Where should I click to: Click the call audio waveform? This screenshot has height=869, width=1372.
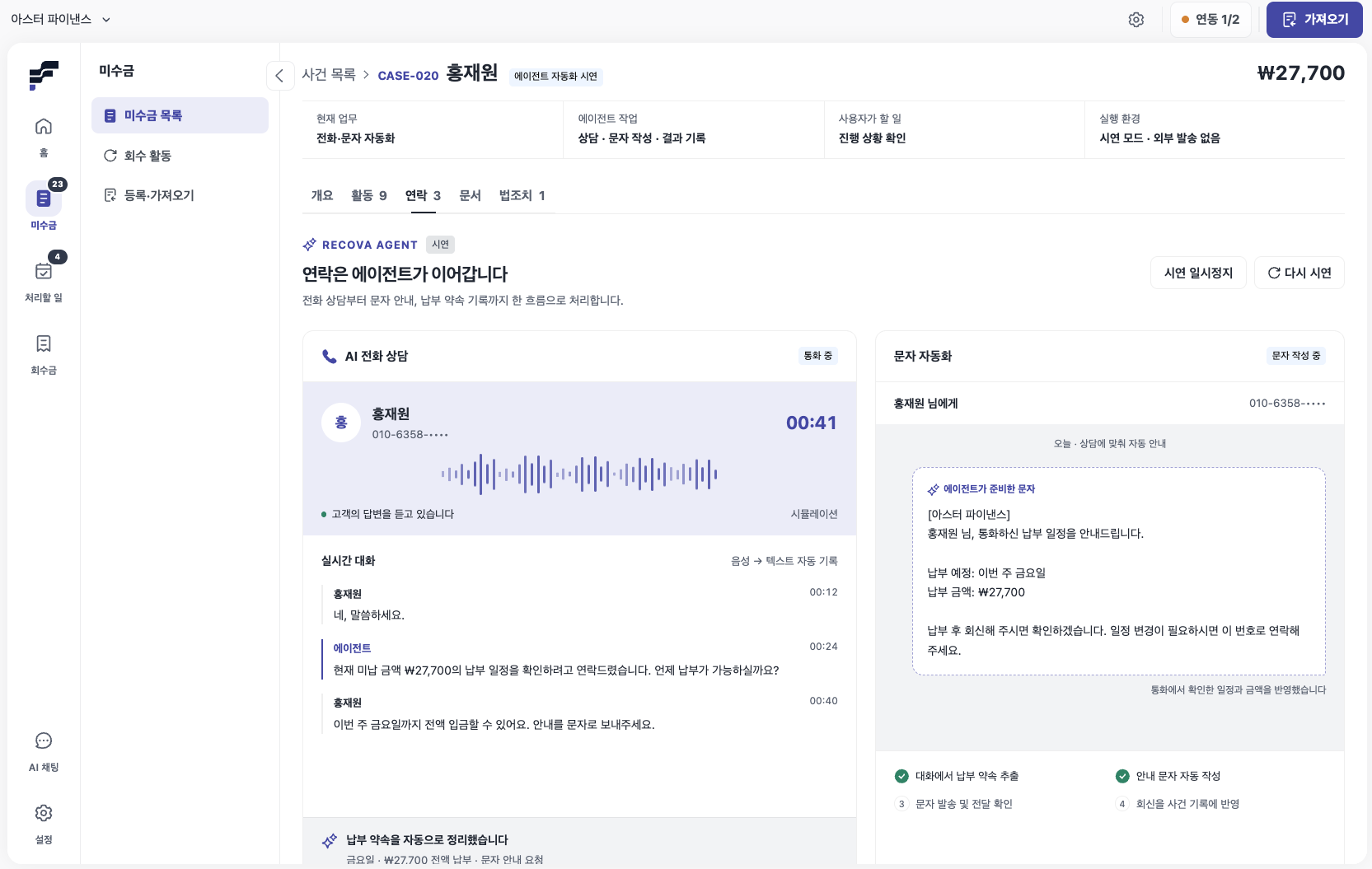click(579, 474)
